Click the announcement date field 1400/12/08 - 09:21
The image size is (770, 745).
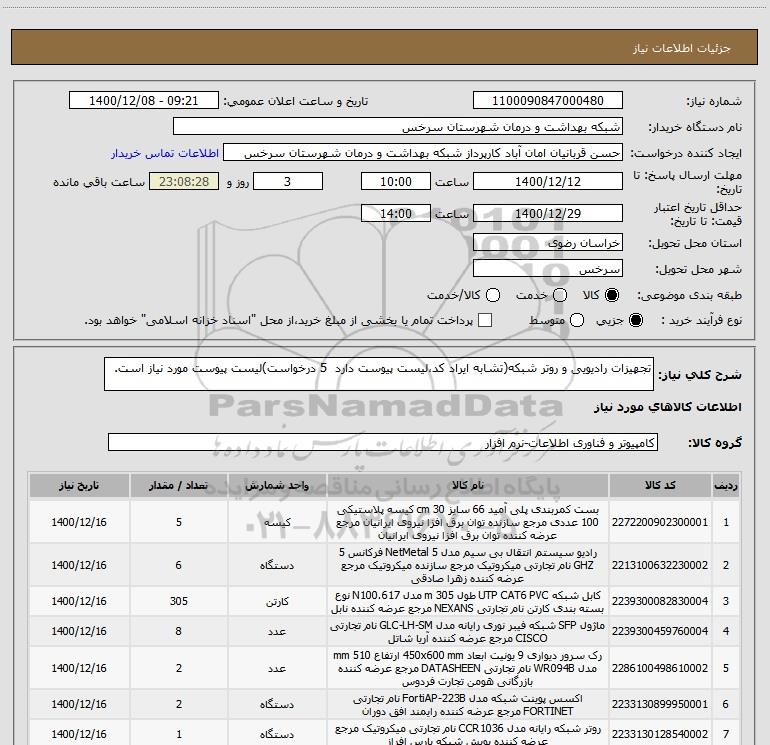click(x=143, y=101)
